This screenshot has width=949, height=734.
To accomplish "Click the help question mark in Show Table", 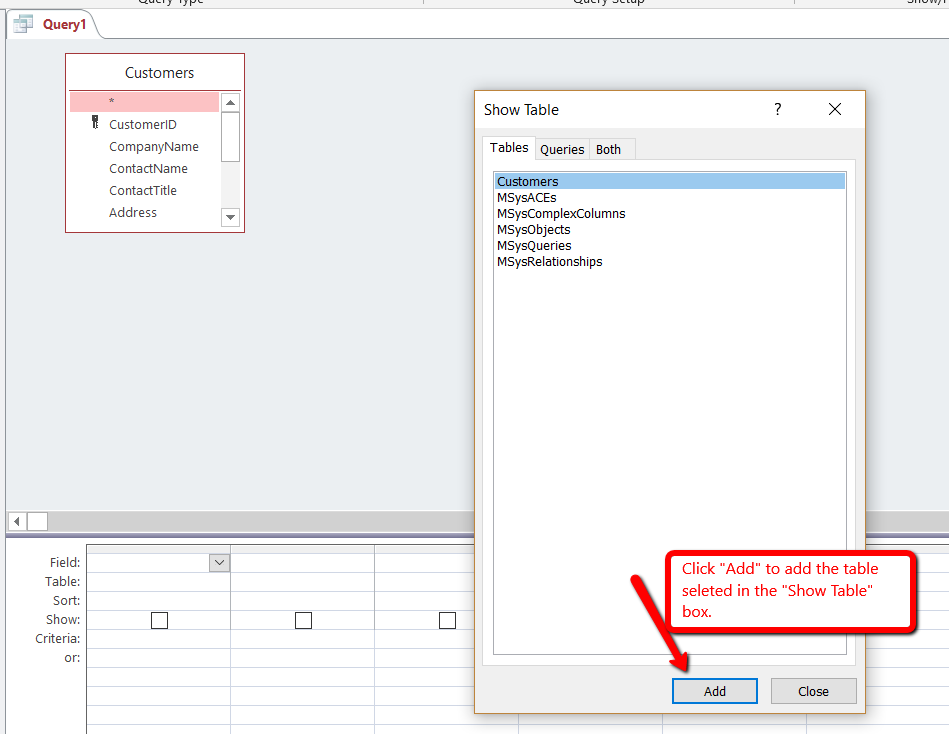I will (778, 110).
